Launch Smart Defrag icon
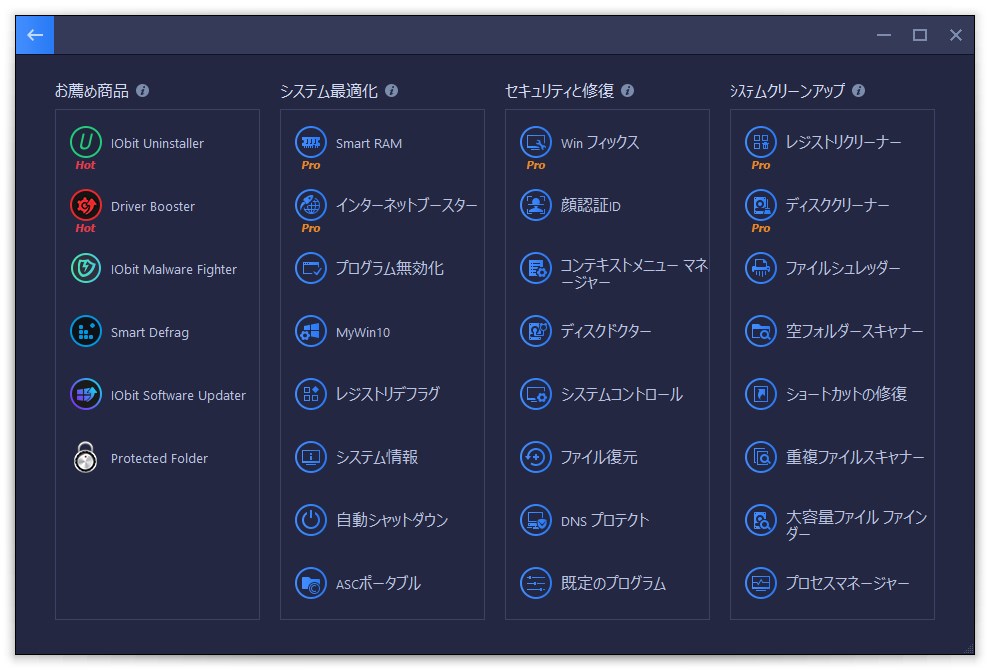Viewport: 990px width, 670px height. pos(86,332)
